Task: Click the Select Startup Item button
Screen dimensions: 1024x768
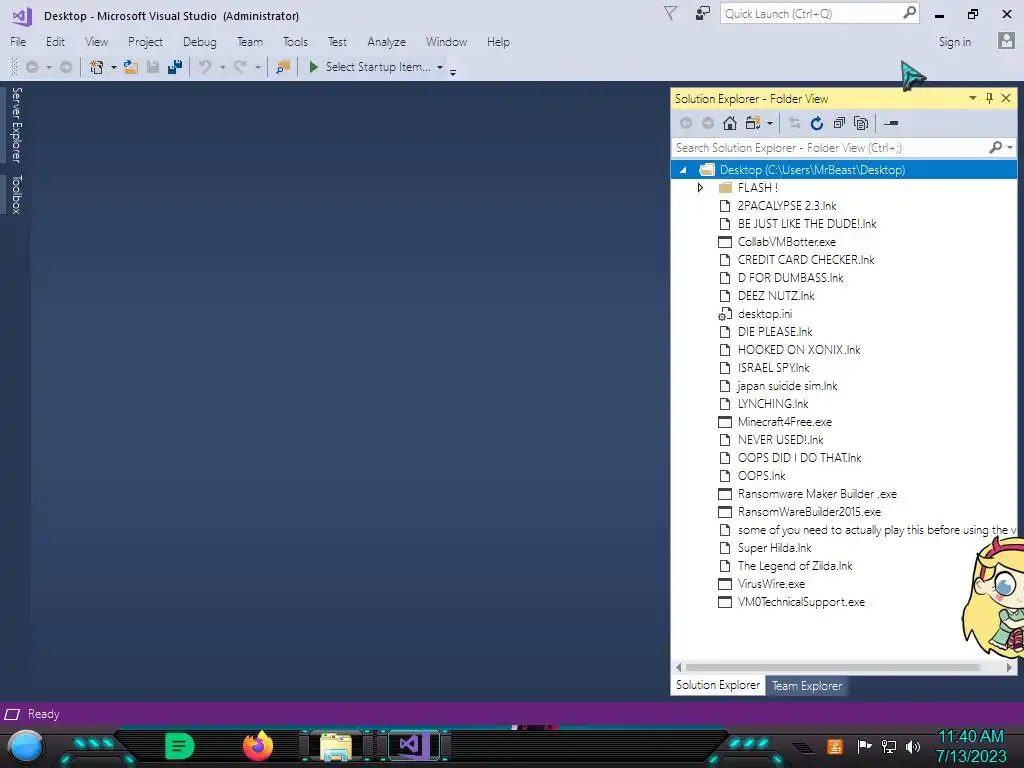Action: click(x=377, y=67)
